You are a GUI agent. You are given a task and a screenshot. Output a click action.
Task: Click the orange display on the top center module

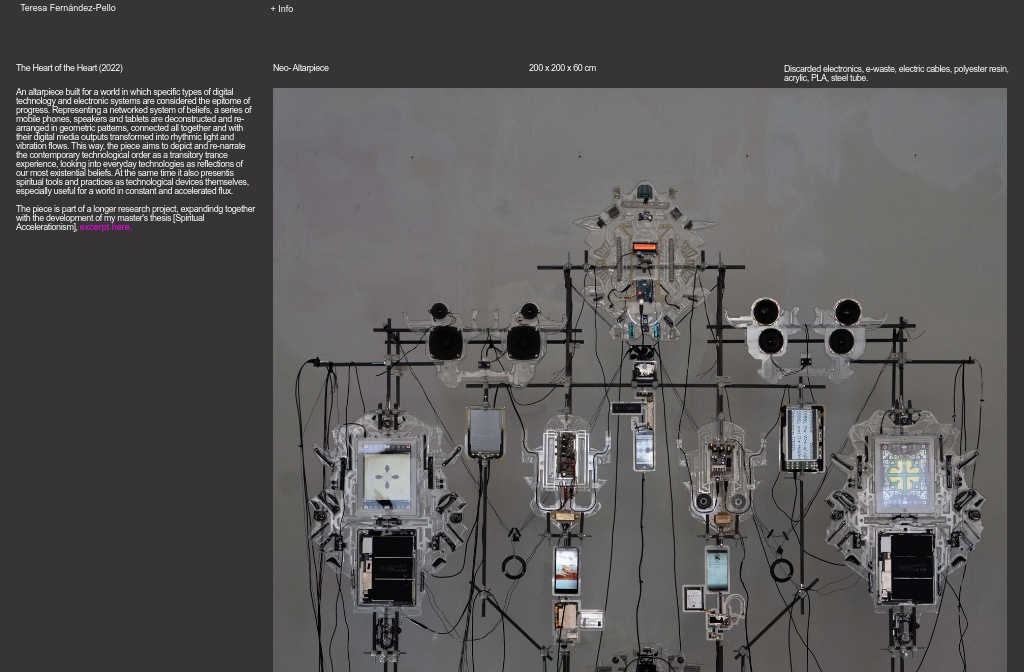[x=645, y=247]
